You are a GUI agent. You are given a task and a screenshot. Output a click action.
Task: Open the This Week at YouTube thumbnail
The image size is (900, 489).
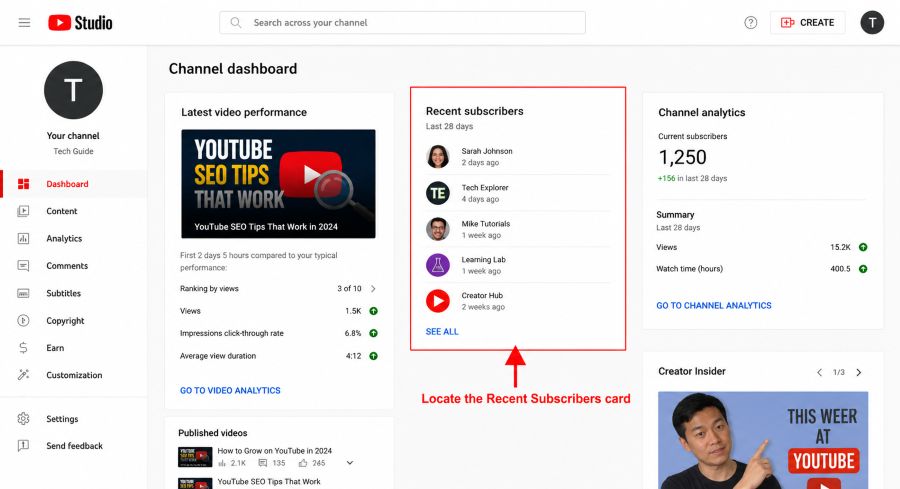click(x=763, y=440)
